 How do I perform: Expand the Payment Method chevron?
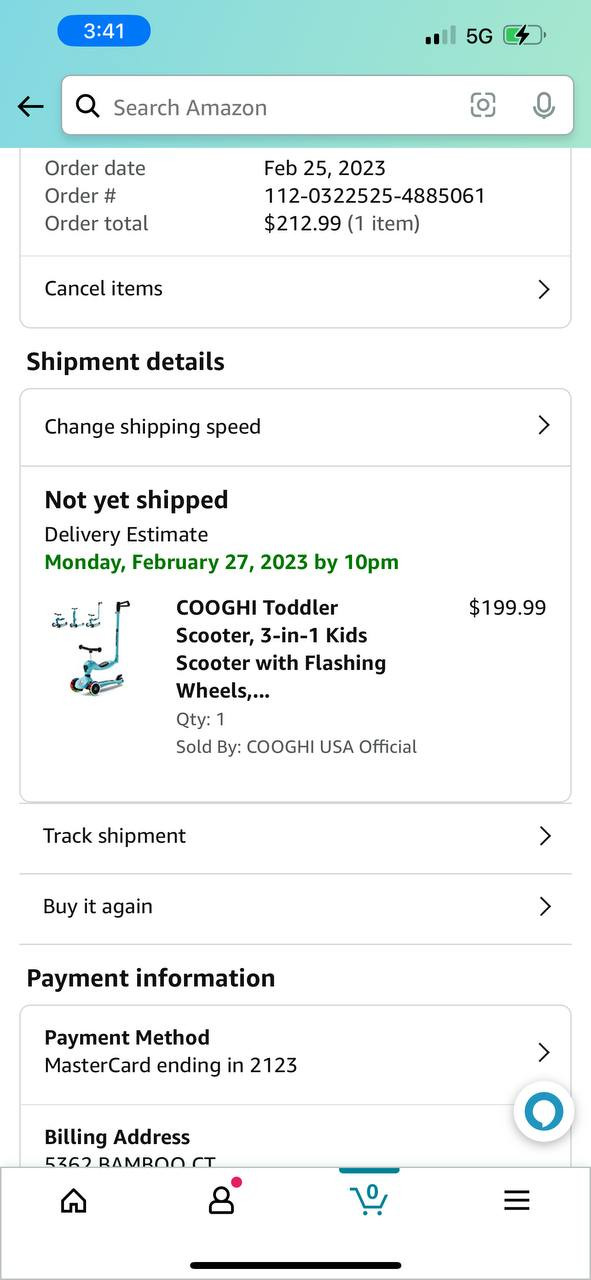click(544, 1052)
